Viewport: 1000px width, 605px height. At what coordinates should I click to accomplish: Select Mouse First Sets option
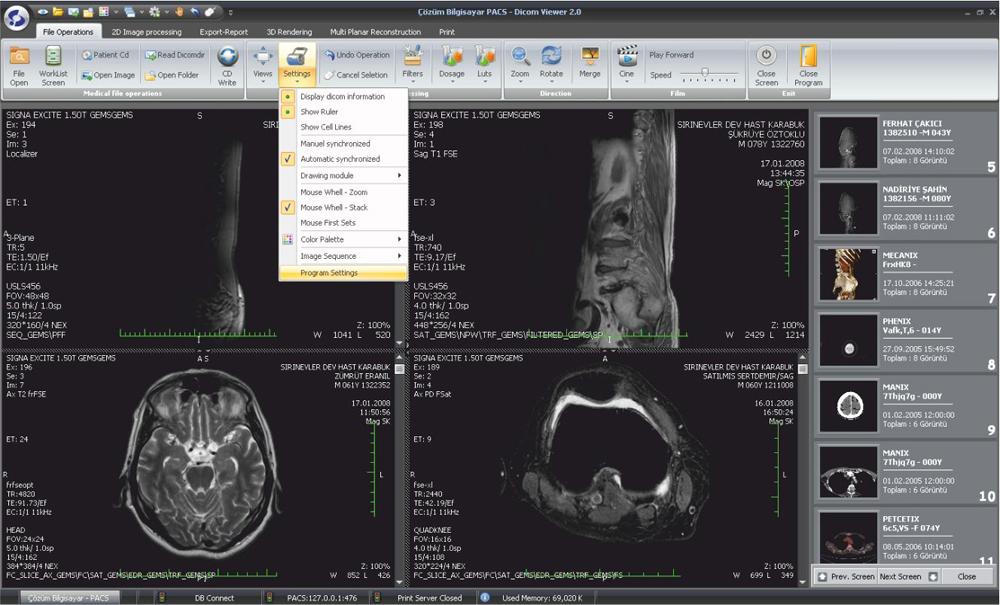[x=343, y=222]
